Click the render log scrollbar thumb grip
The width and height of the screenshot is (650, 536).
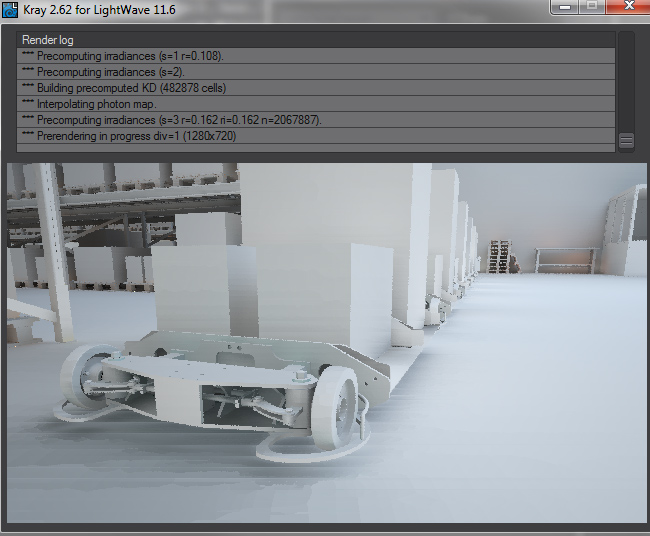click(626, 141)
